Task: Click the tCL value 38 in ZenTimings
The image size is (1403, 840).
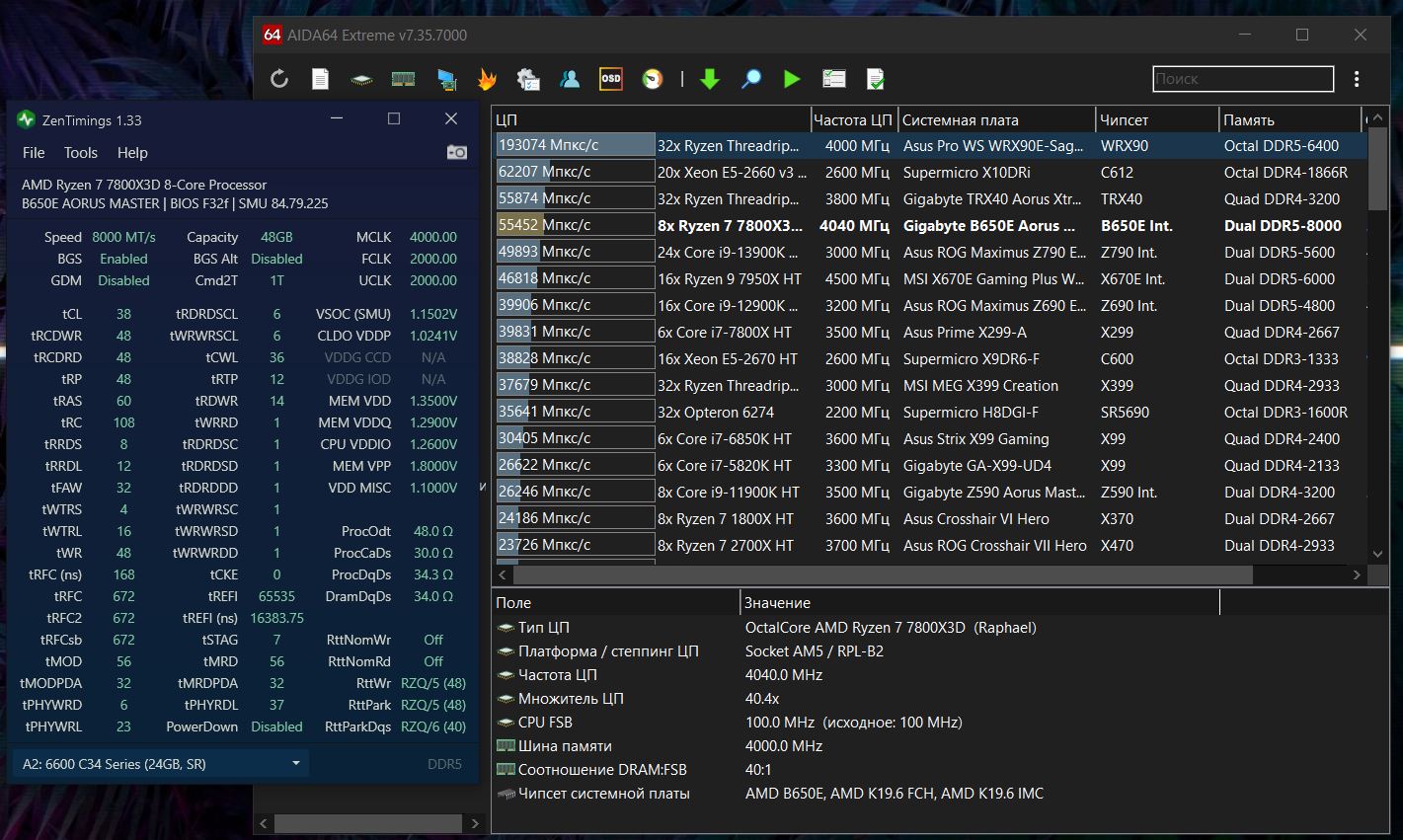Action: (123, 314)
